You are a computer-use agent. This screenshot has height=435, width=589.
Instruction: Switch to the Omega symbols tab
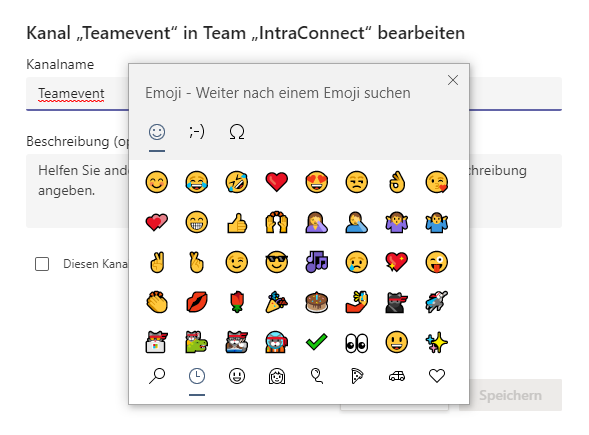coord(237,132)
